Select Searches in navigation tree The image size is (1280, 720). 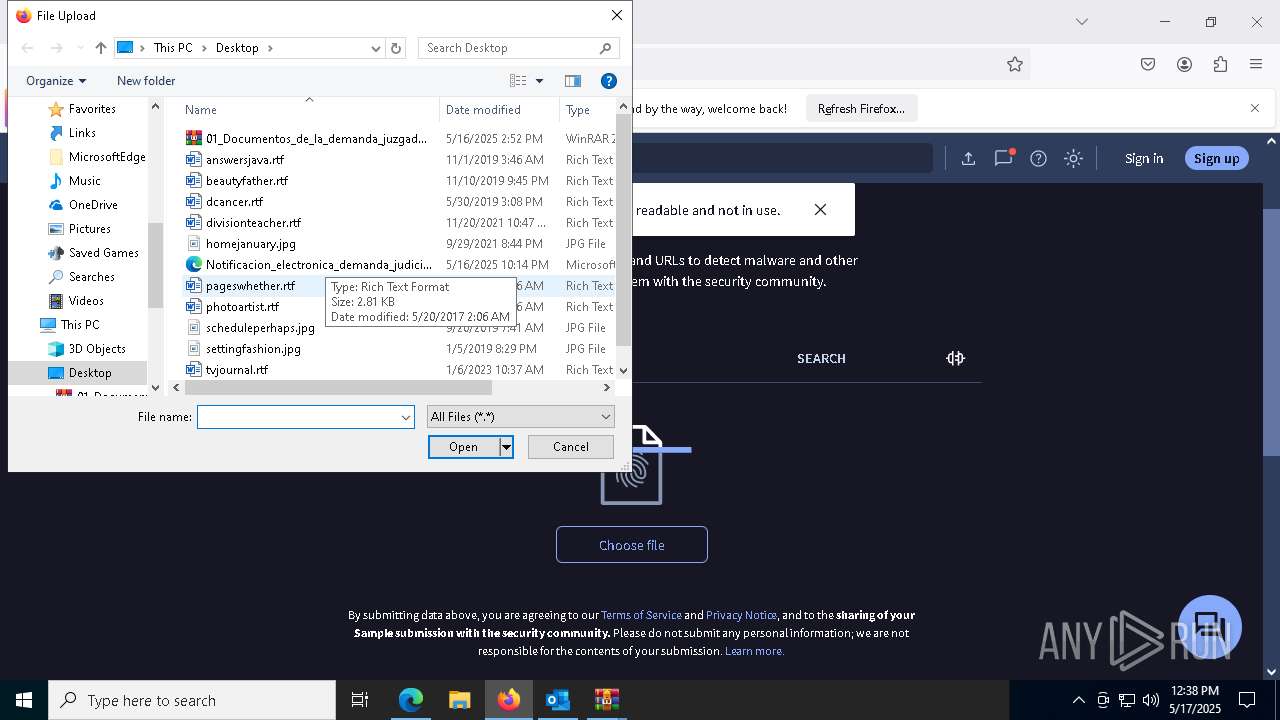[x=91, y=277]
